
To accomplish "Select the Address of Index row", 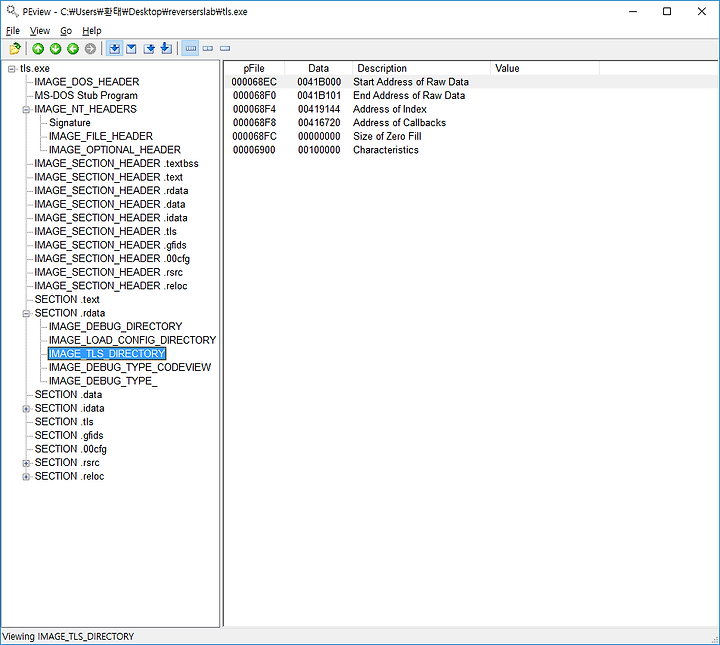I will (471, 109).
